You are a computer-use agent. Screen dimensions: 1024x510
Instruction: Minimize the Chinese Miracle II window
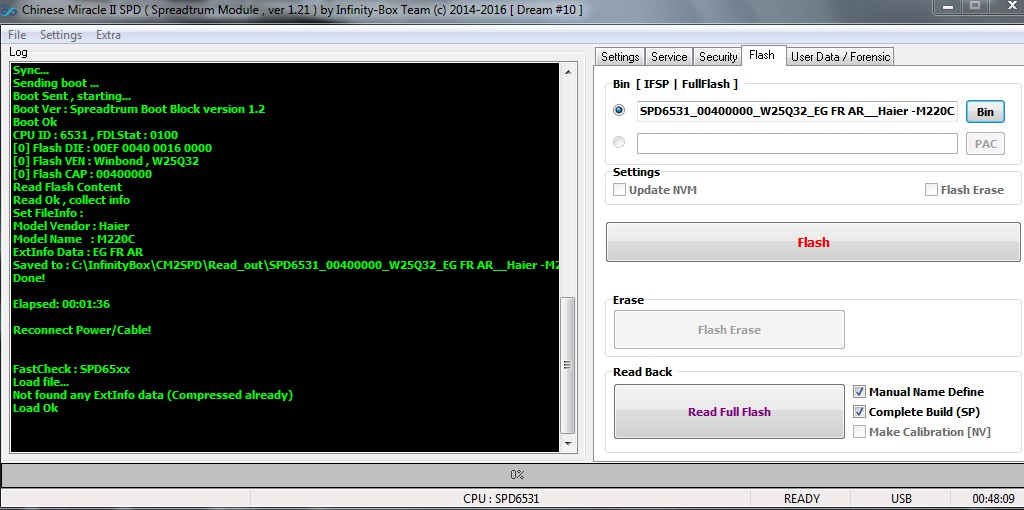click(947, 7)
